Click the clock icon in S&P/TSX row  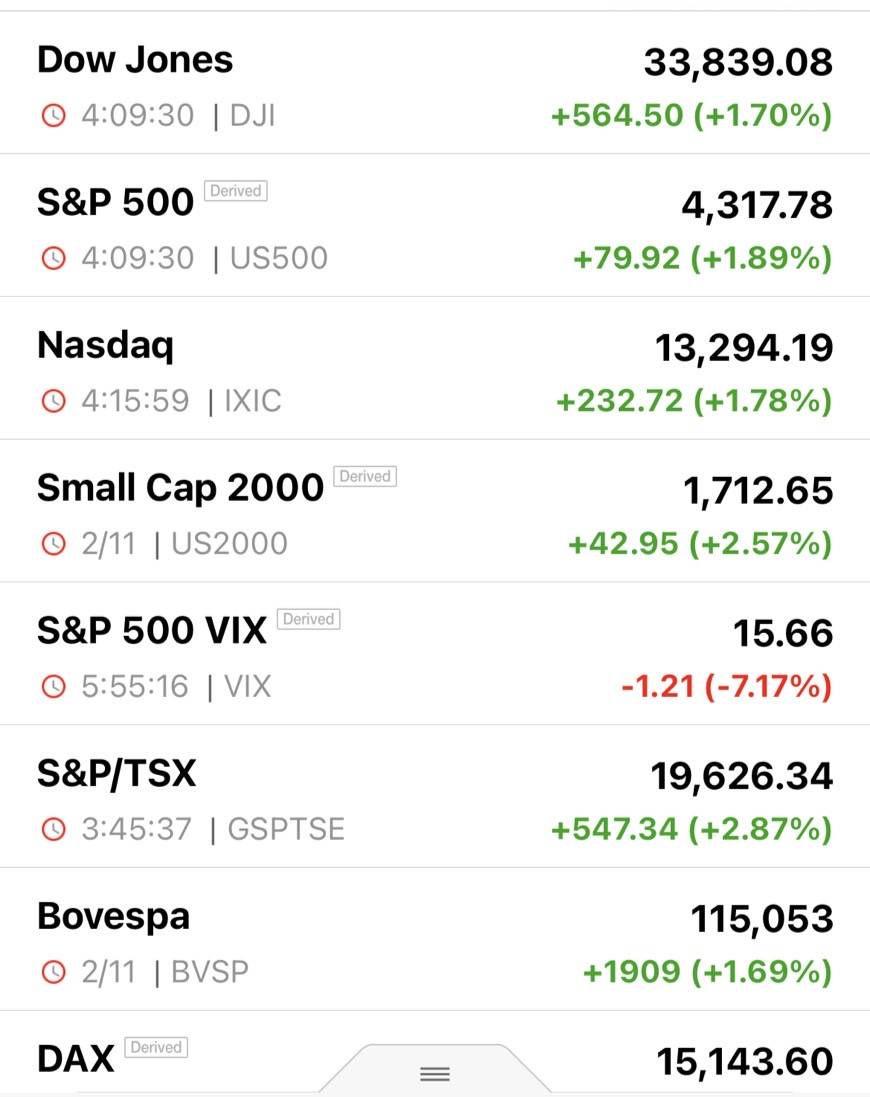pyautogui.click(x=53, y=830)
